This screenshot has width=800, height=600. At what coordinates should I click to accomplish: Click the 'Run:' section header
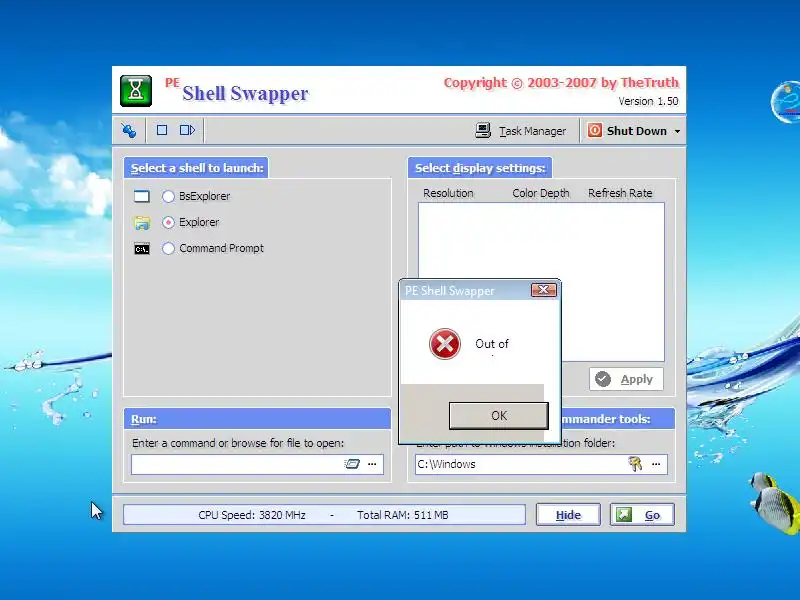point(257,419)
